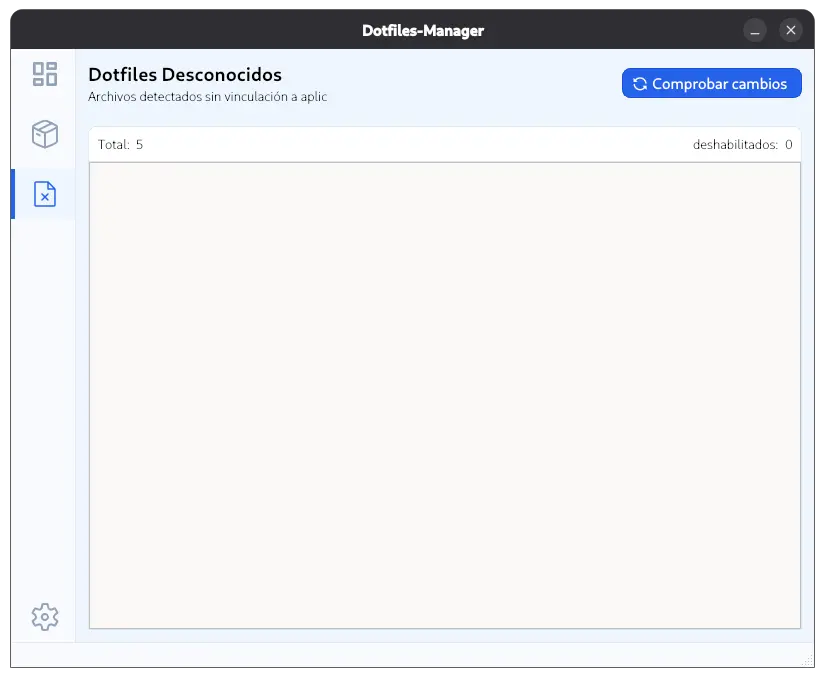Open settings via the gear icon

point(45,617)
